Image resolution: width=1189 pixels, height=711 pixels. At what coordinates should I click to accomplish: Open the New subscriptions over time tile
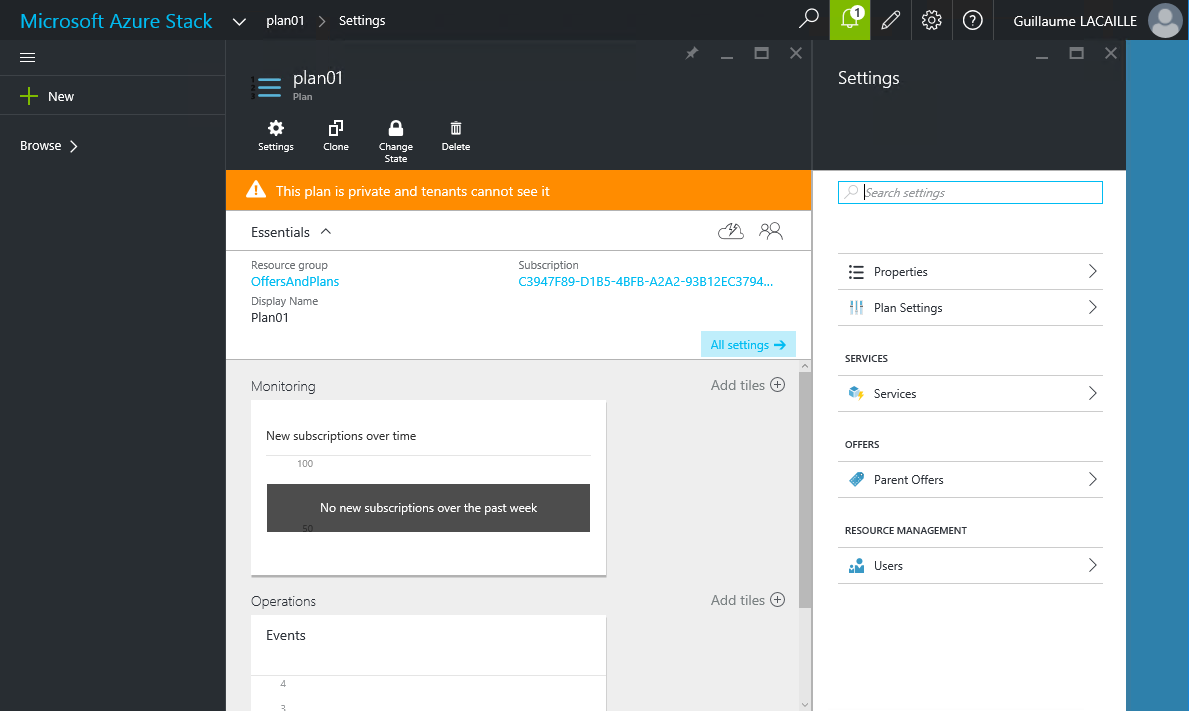point(428,487)
